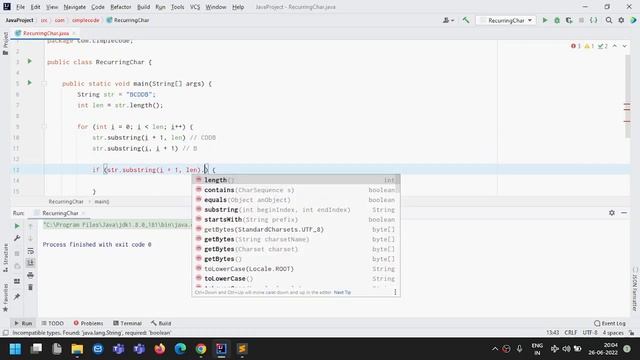Click run gutter arrow beside main method
640x360 pixels.
[29, 83]
